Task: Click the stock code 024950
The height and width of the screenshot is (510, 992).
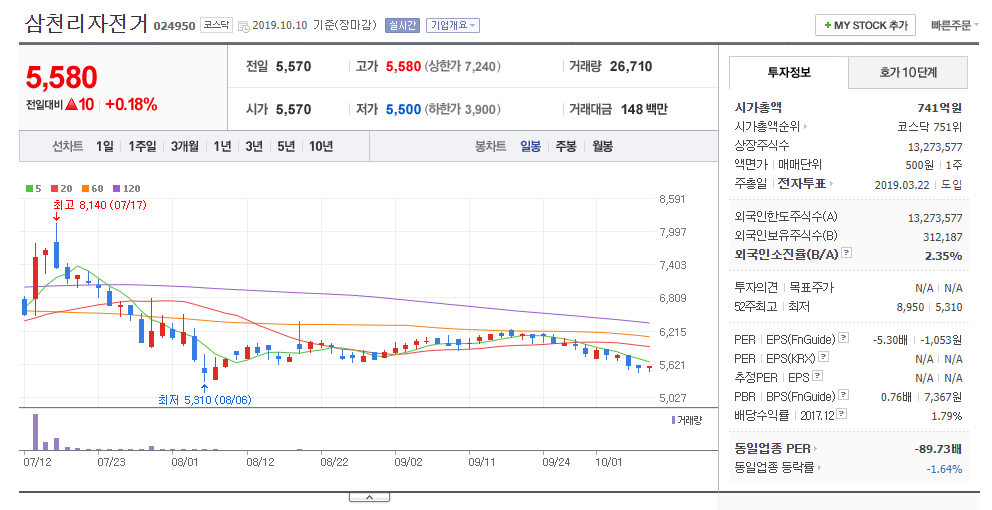Action: pyautogui.click(x=175, y=27)
